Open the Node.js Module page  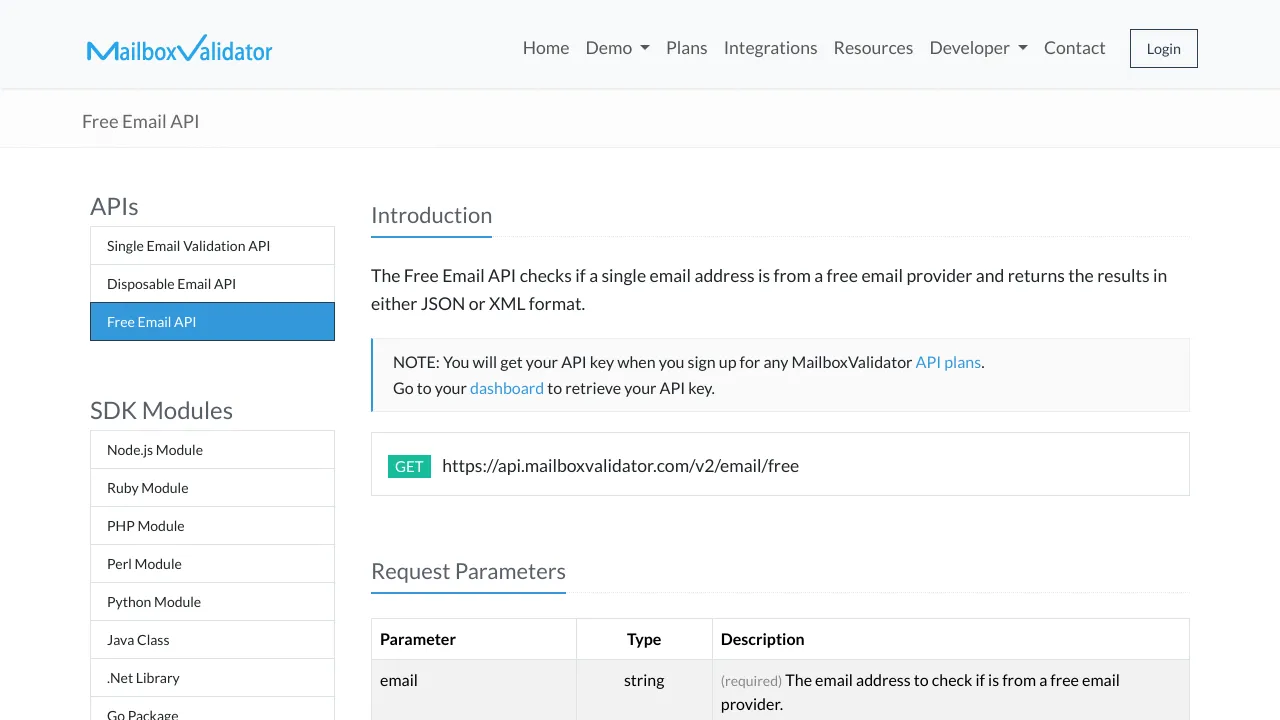point(212,450)
